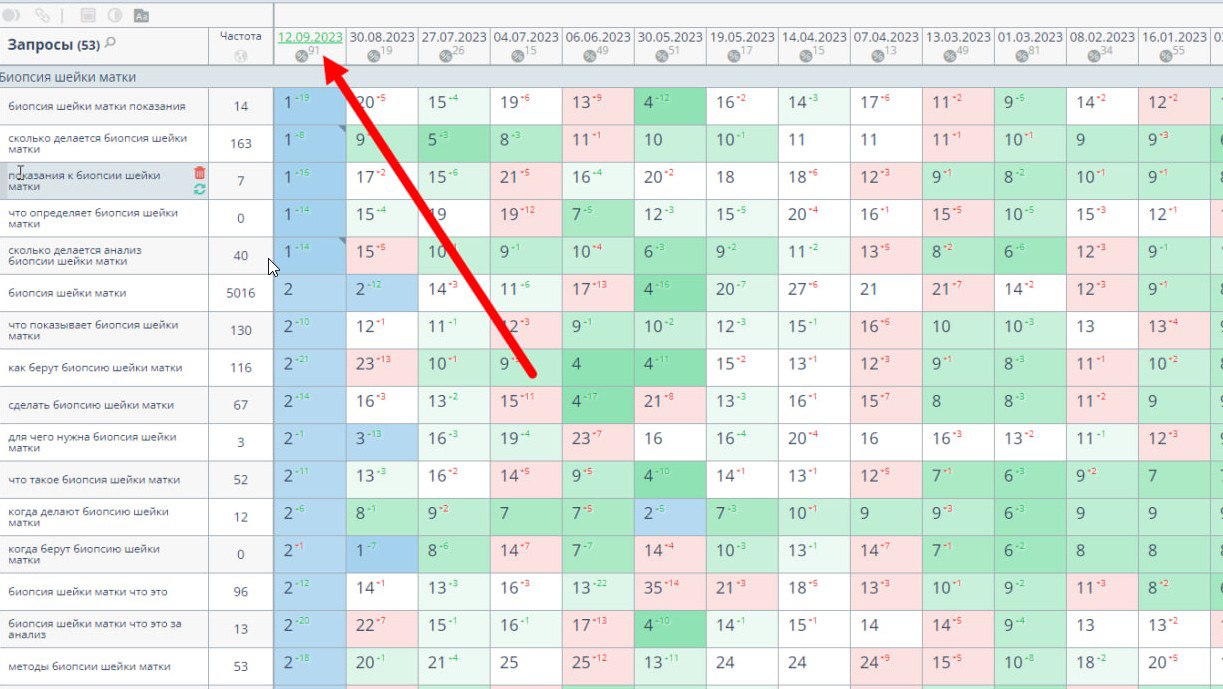Click percent icon under 13.03.2023
Viewport: 1223px width, 689px height.
[x=950, y=56]
